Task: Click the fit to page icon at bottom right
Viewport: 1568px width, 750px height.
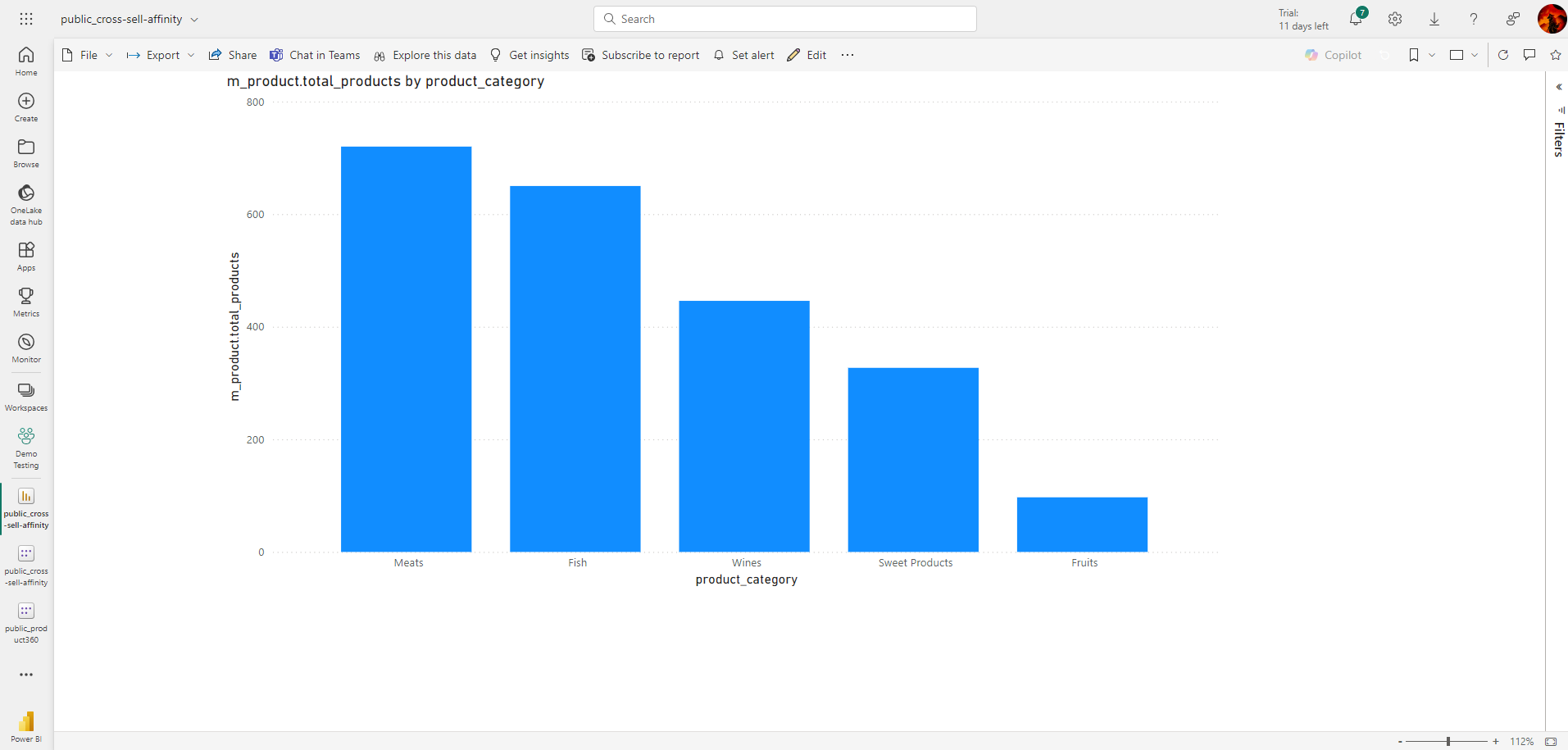Action: [1551, 741]
